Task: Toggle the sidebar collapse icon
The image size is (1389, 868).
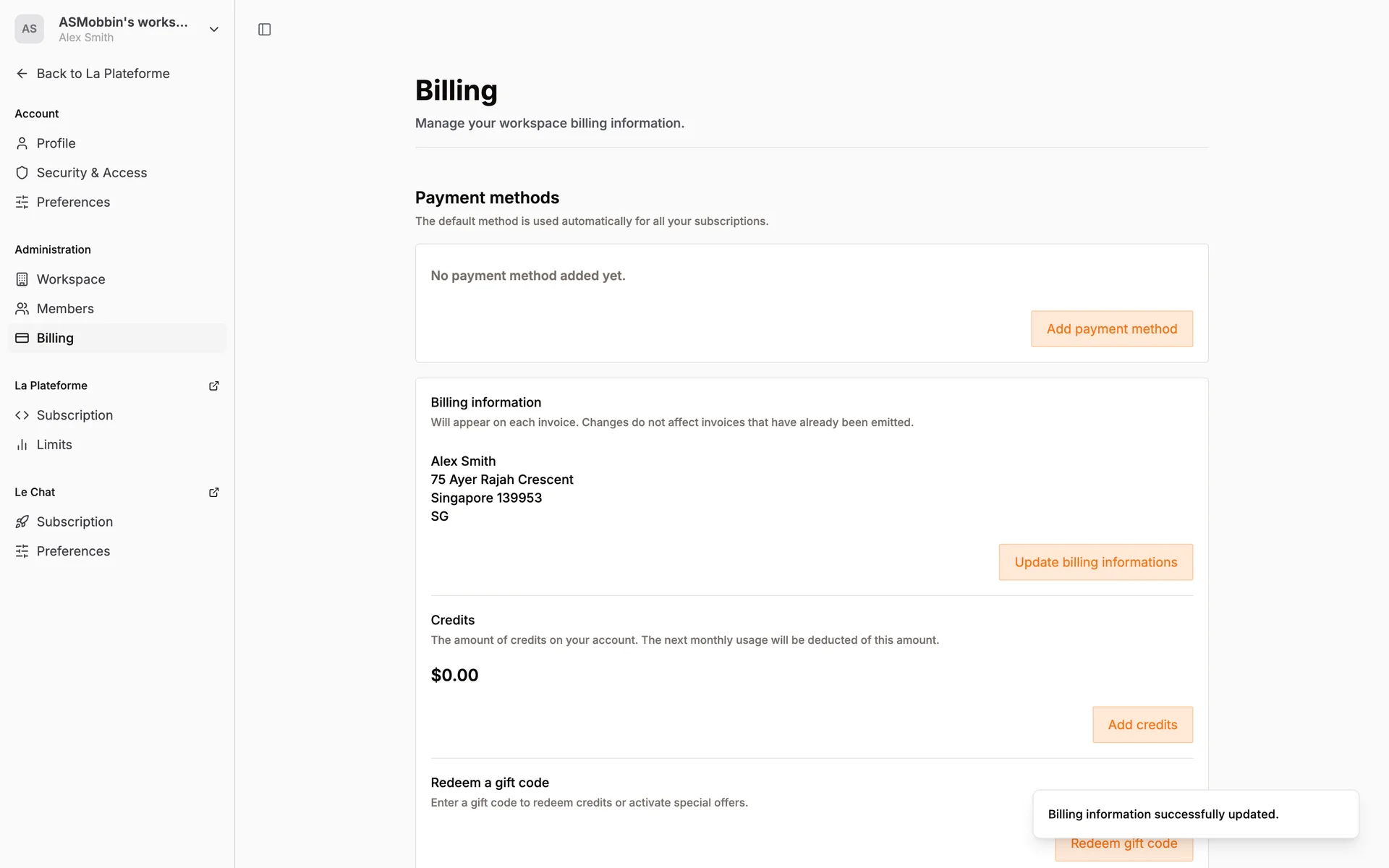Action: tap(264, 30)
